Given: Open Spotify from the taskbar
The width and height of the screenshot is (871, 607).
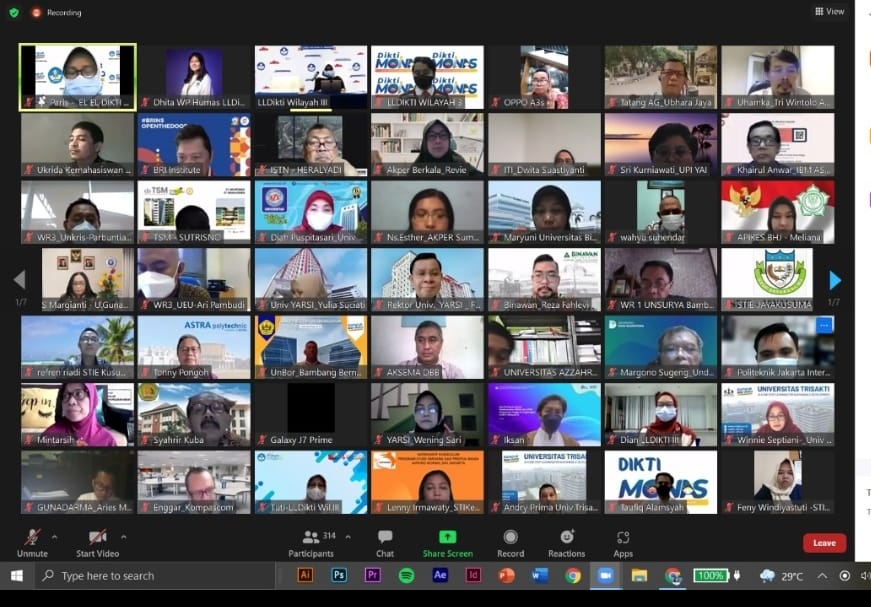Looking at the screenshot, I should click(x=406, y=575).
